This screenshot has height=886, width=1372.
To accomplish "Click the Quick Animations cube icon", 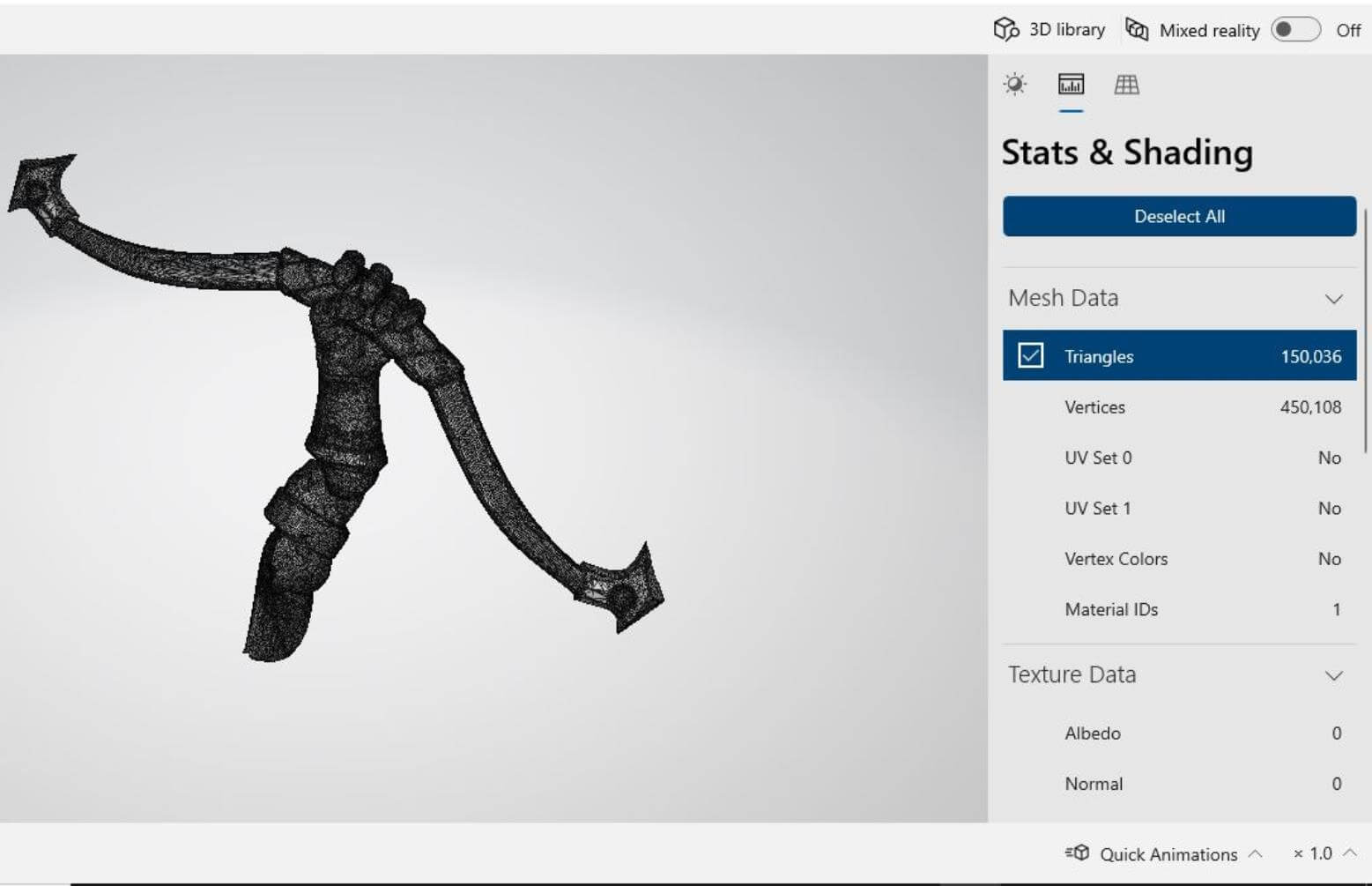I will point(1077,852).
